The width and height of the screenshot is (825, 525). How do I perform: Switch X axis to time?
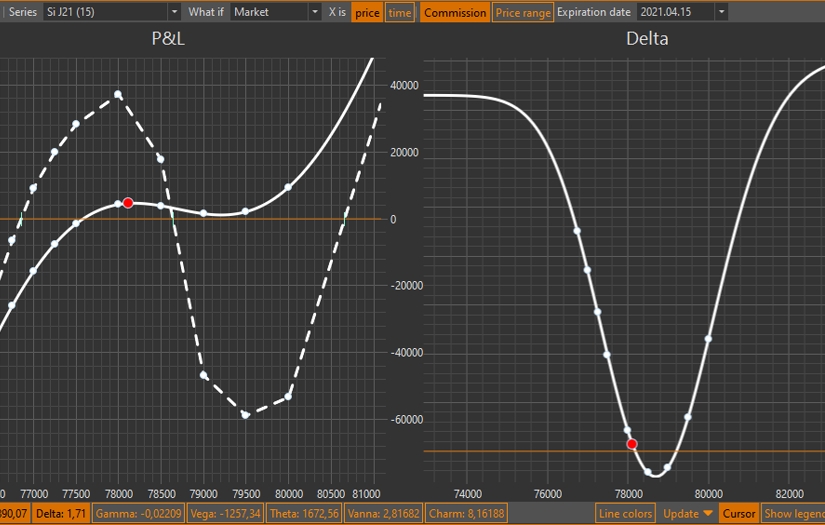(x=399, y=12)
